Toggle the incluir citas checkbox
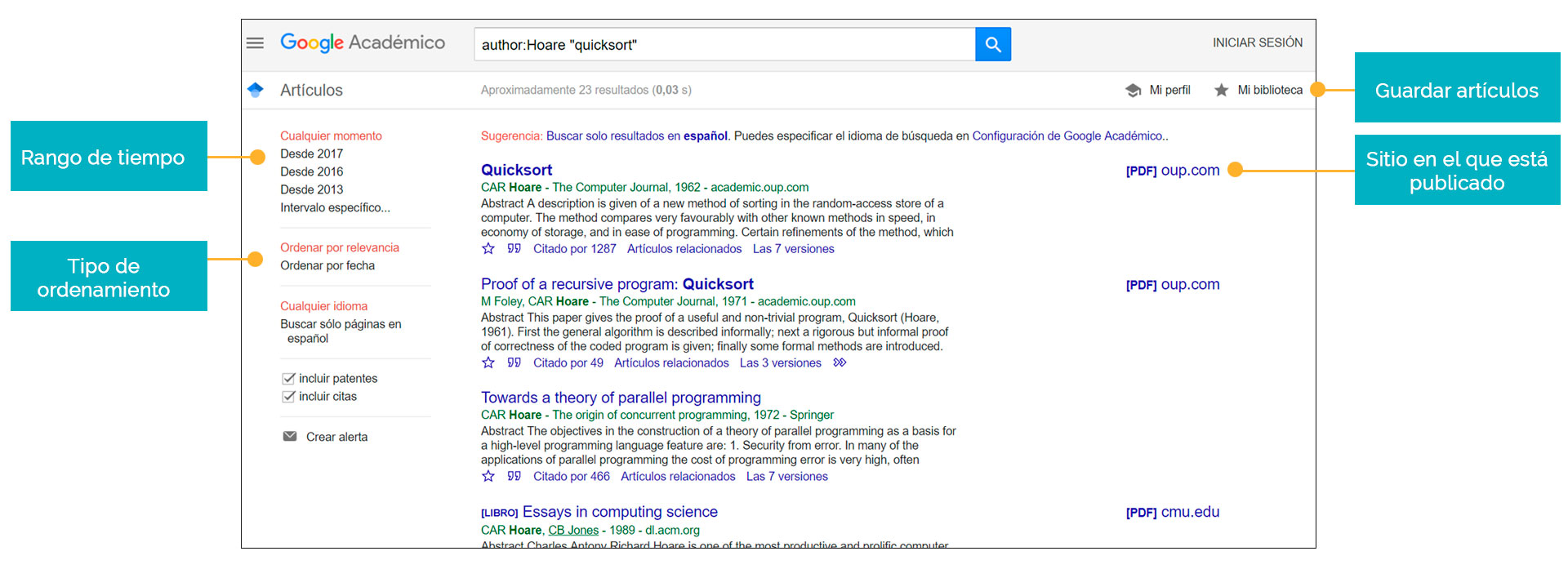Screen dimensions: 1568x578 click(x=288, y=396)
